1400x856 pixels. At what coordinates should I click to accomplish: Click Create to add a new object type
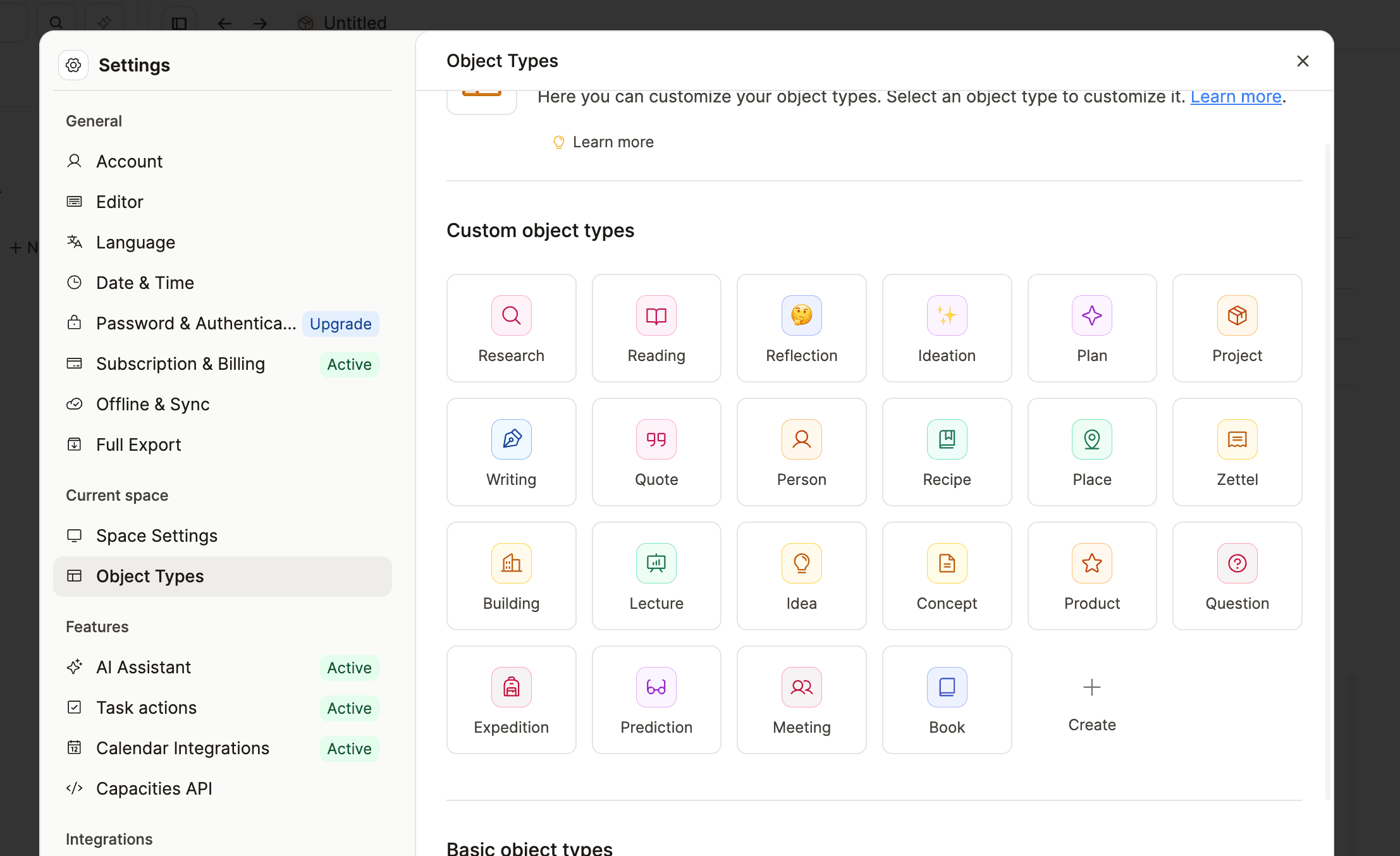1091,702
